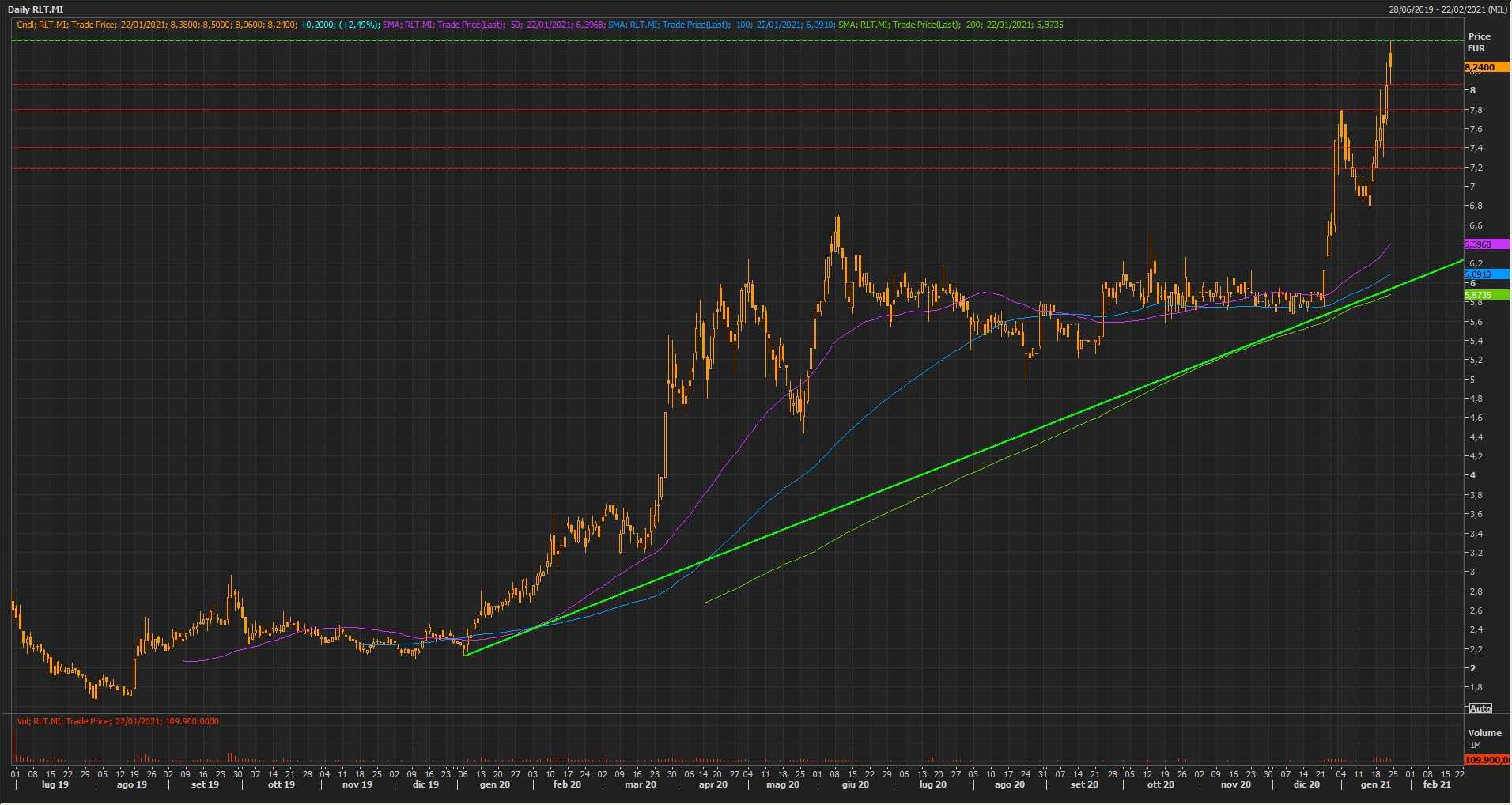Select the date range "28/06/2019 - 22/02/2021 (MIL)"
The height and width of the screenshot is (805, 1512).
[x=1447, y=9]
